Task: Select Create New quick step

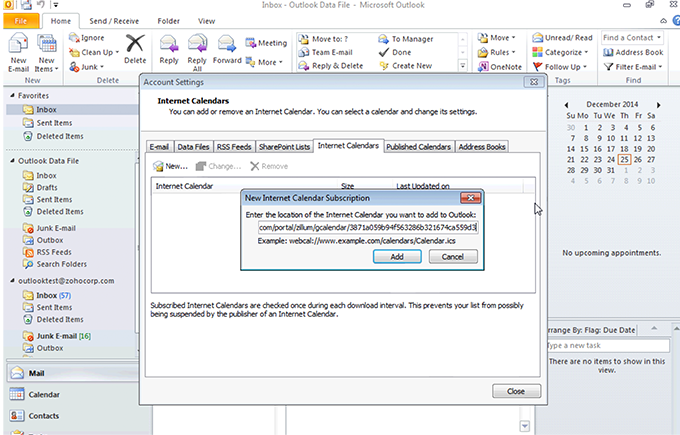Action: pyautogui.click(x=405, y=66)
